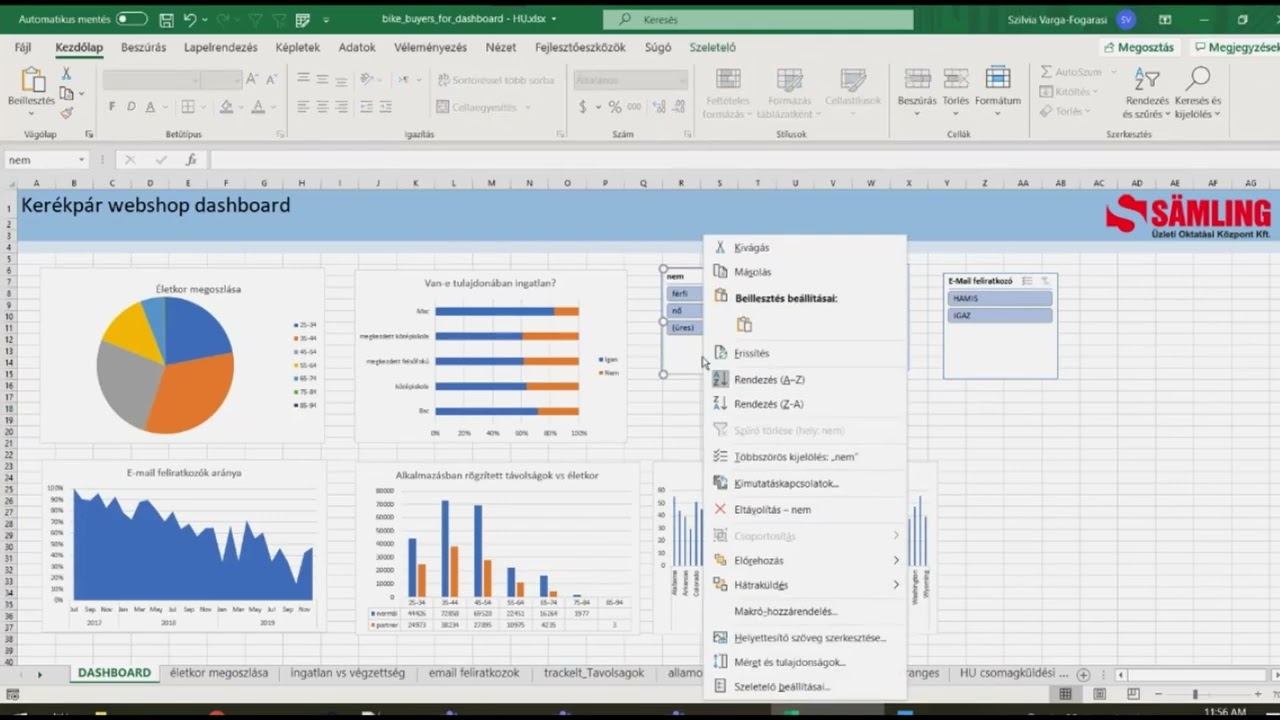Click the cut scissors icon in ribbon
Image resolution: width=1280 pixels, height=720 pixels.
click(x=66, y=74)
